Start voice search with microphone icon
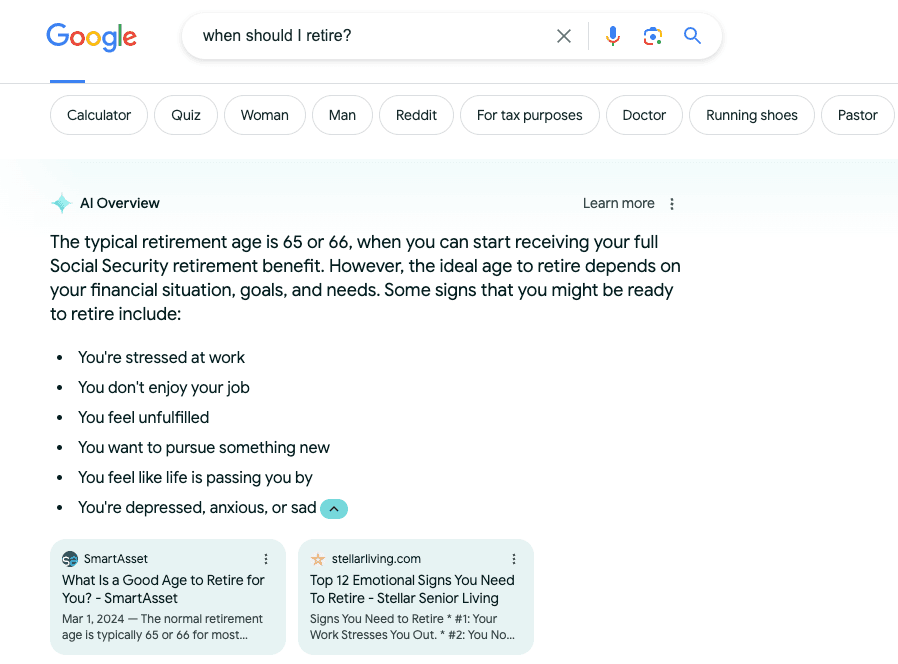 (613, 36)
